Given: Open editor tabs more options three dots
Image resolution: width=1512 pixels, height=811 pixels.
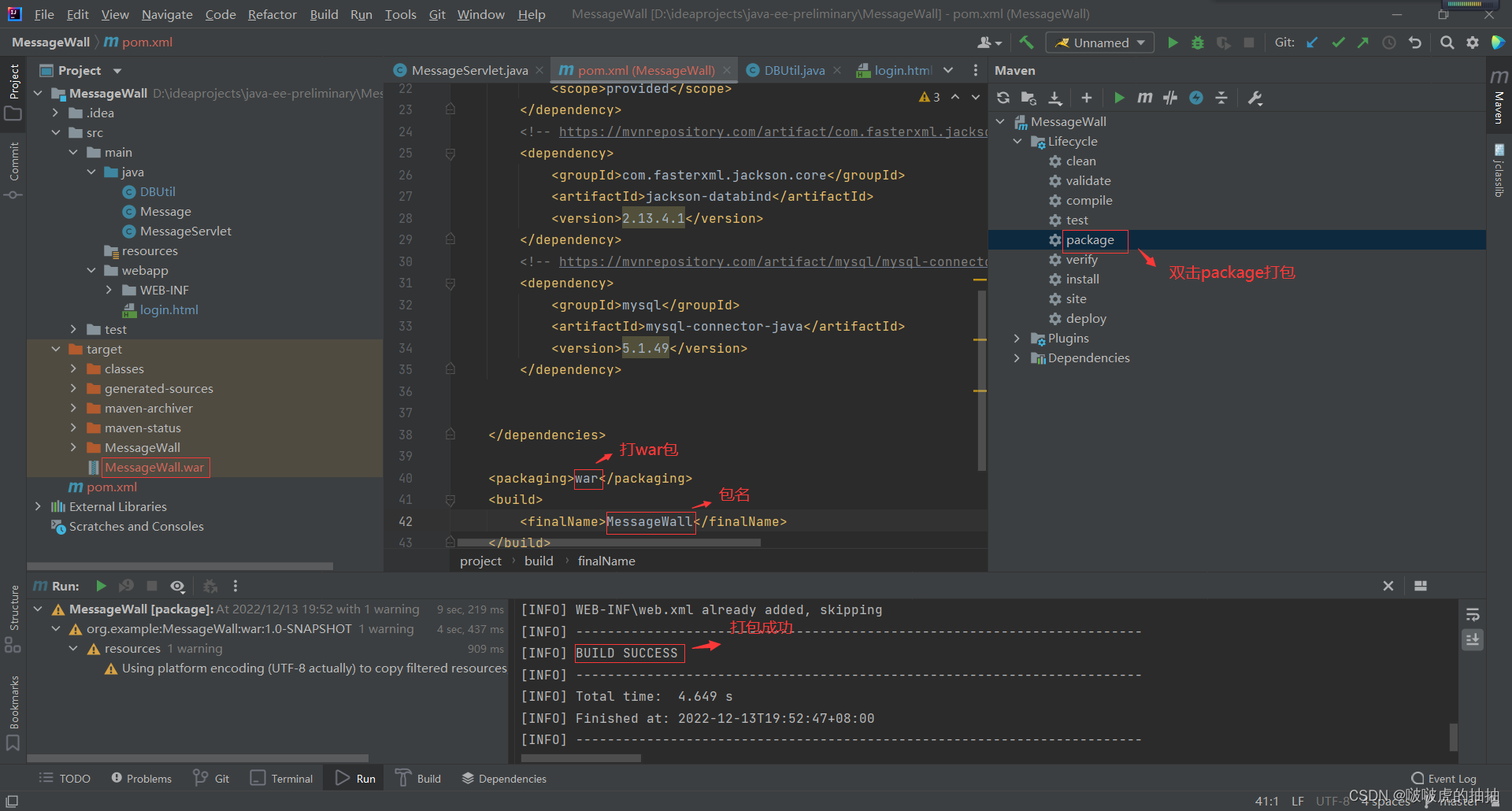Looking at the screenshot, I should [x=976, y=70].
